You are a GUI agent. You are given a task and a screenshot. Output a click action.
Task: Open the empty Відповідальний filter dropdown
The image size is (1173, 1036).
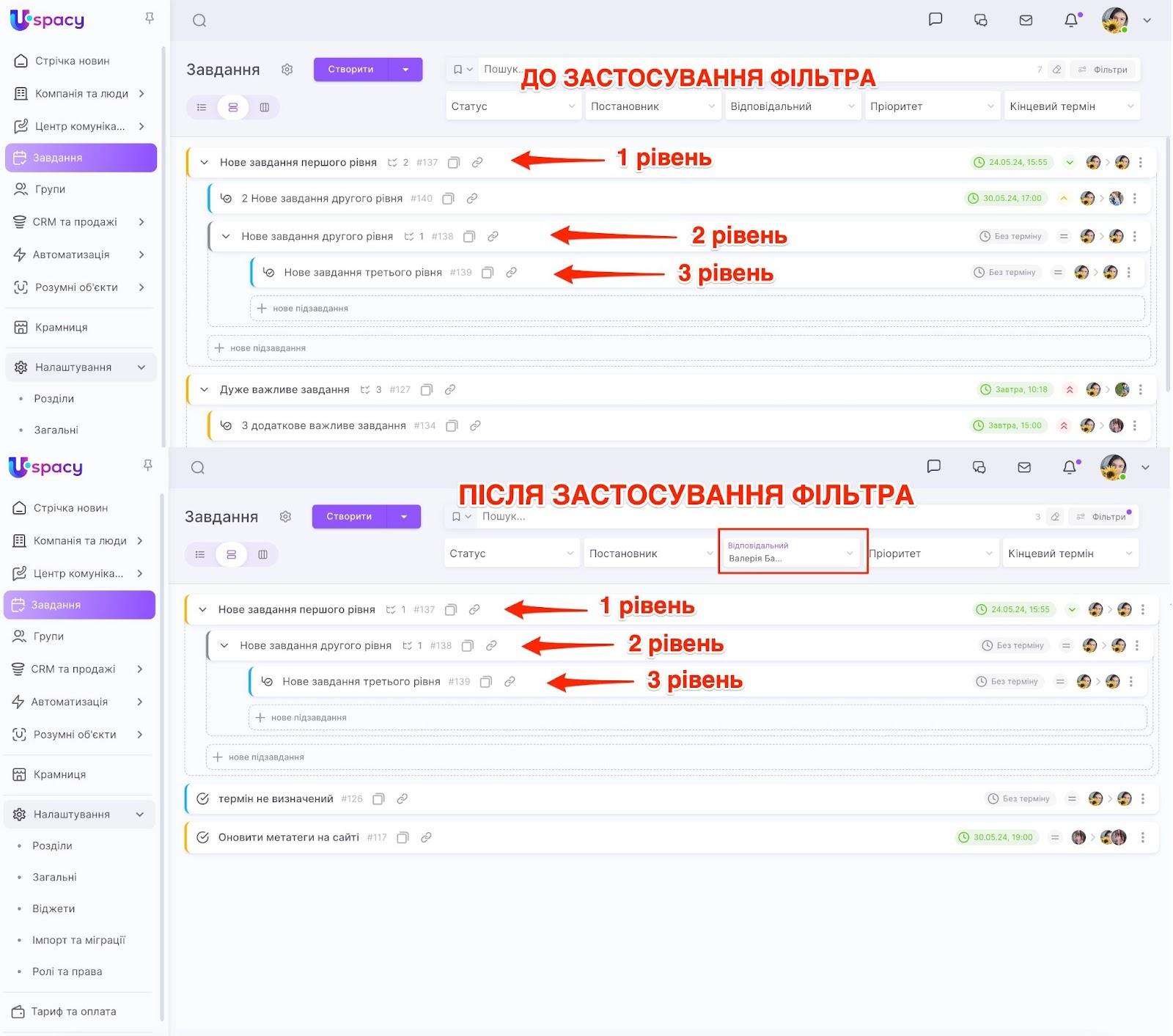[793, 106]
